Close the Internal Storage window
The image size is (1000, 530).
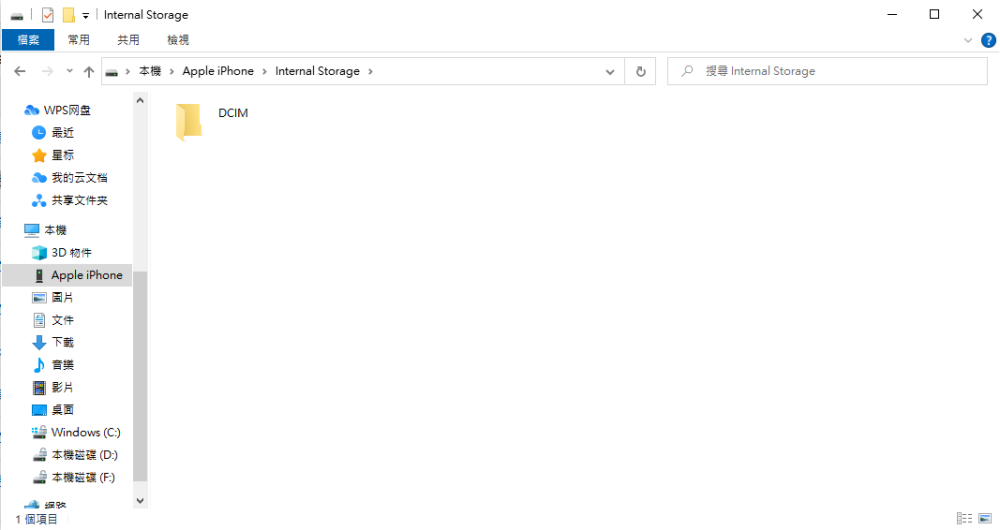[977, 14]
